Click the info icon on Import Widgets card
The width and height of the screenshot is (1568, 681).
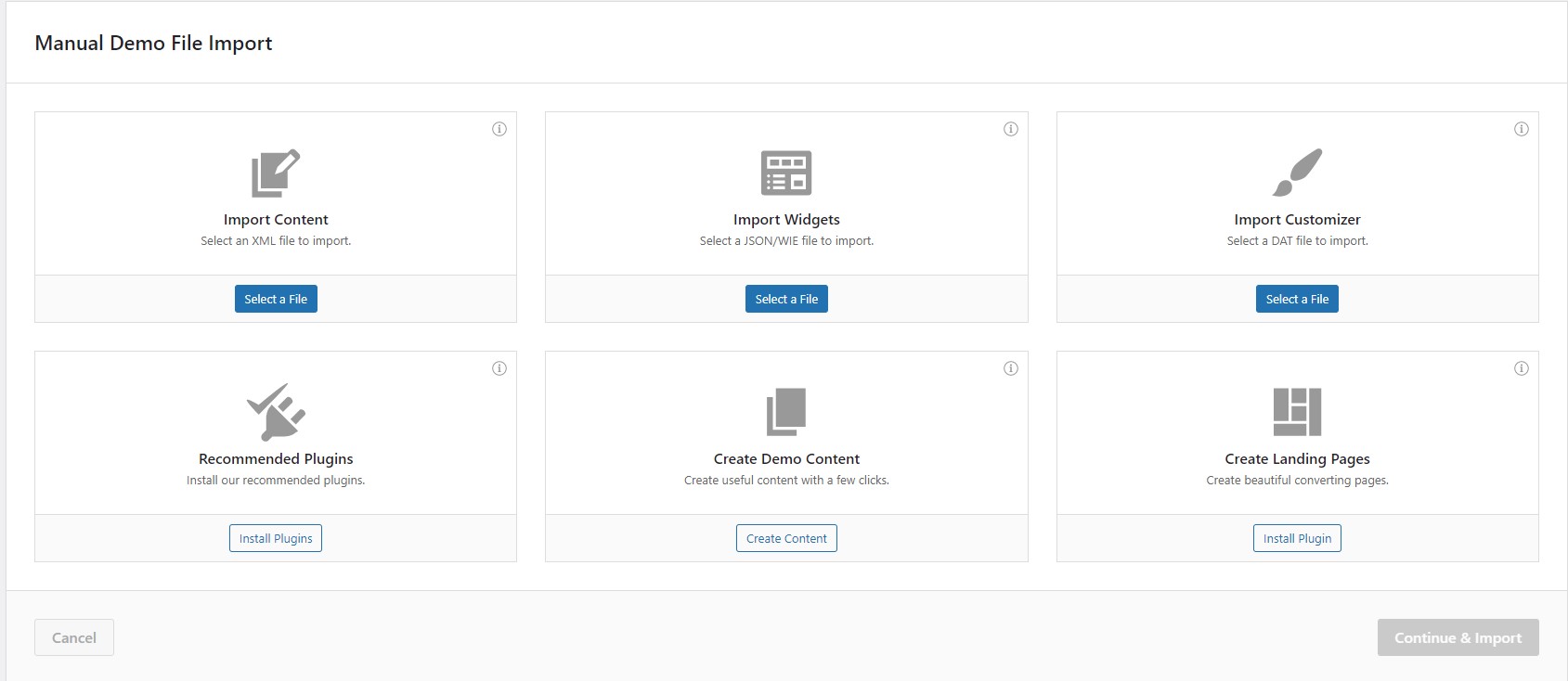tap(1011, 129)
